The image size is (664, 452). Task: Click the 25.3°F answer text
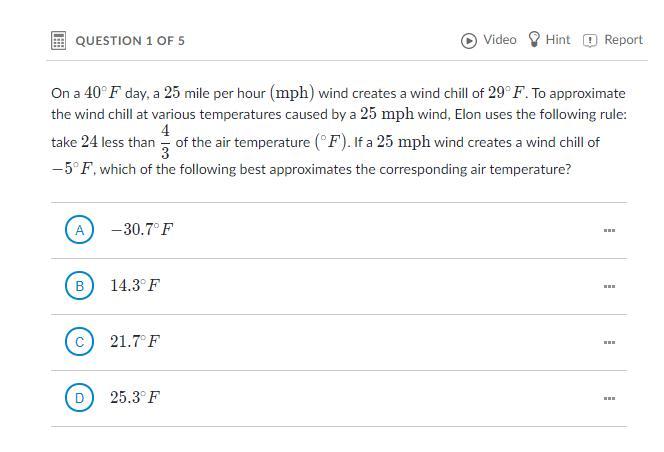pos(135,397)
